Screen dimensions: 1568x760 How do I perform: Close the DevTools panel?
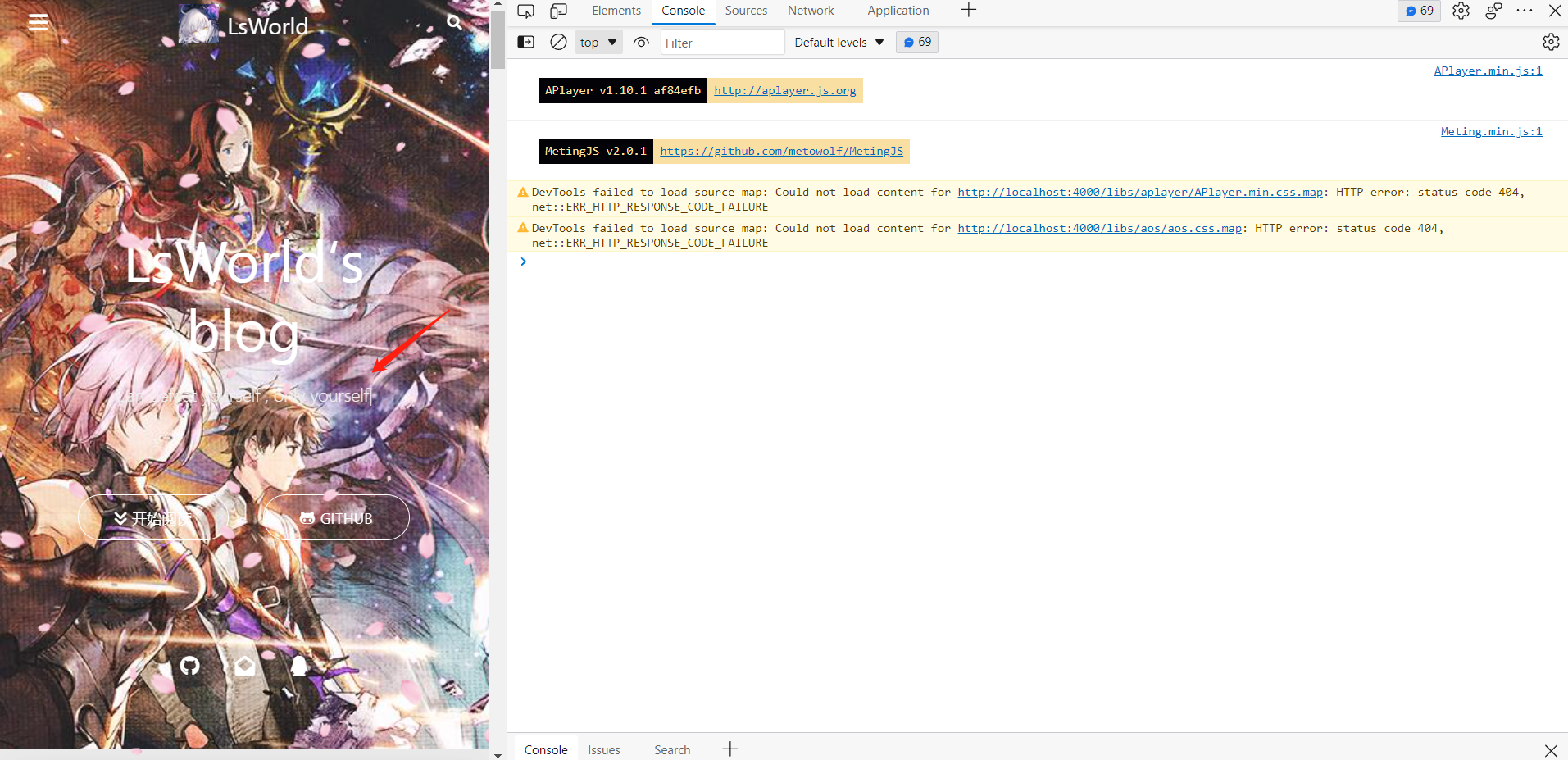click(1555, 11)
